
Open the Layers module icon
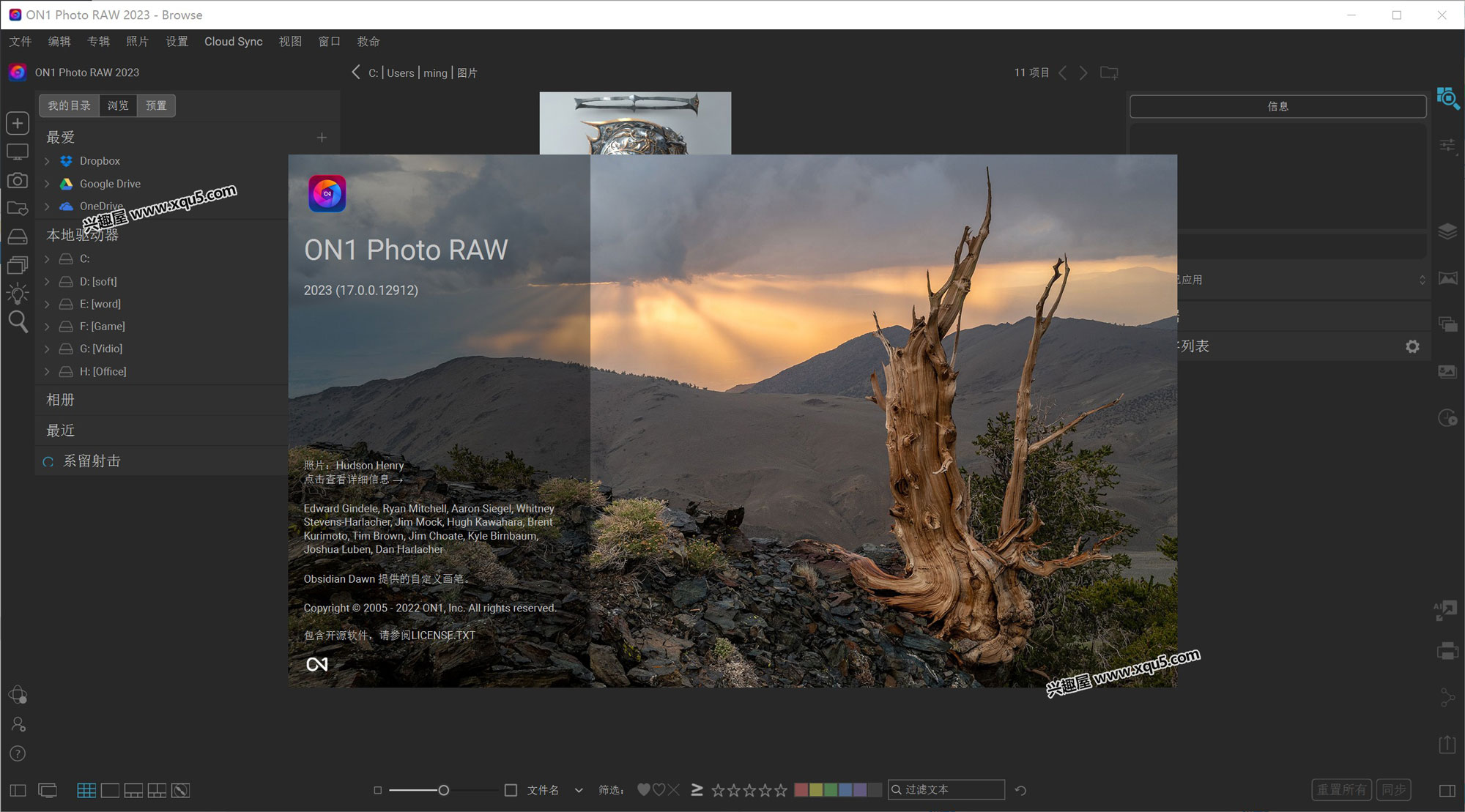(x=1447, y=231)
